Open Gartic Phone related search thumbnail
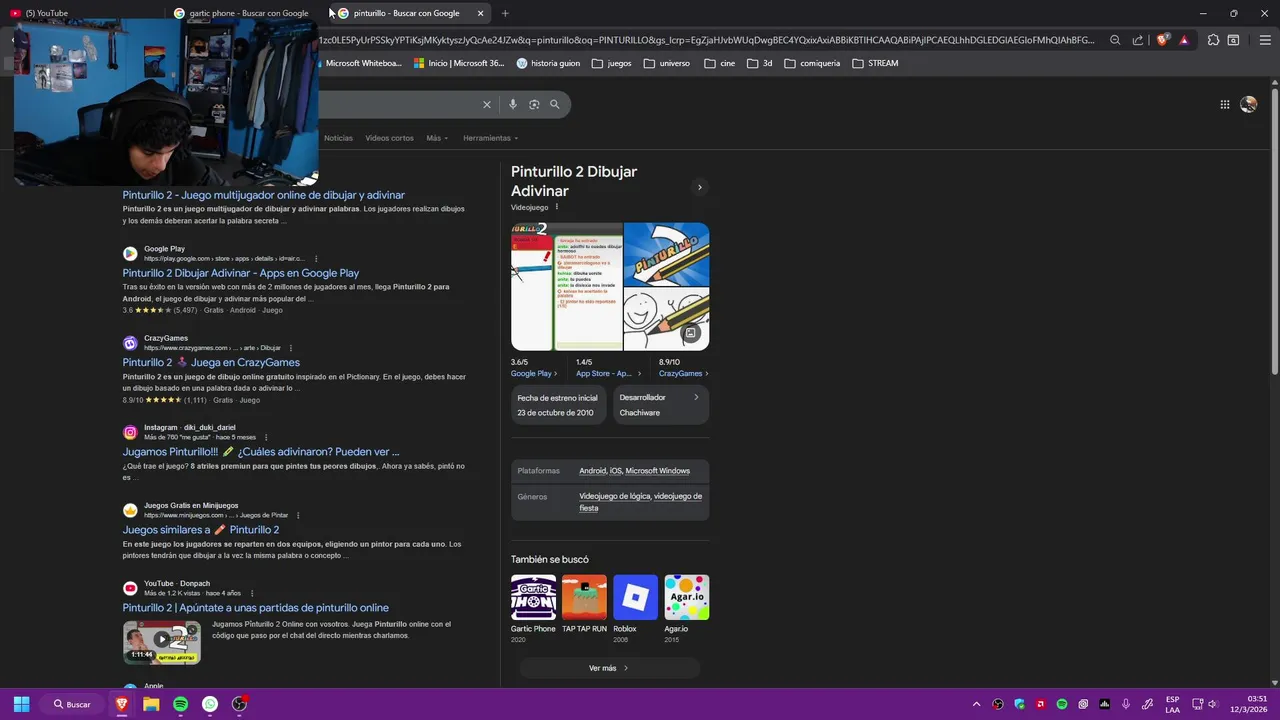The height and width of the screenshot is (720, 1280). [x=533, y=597]
